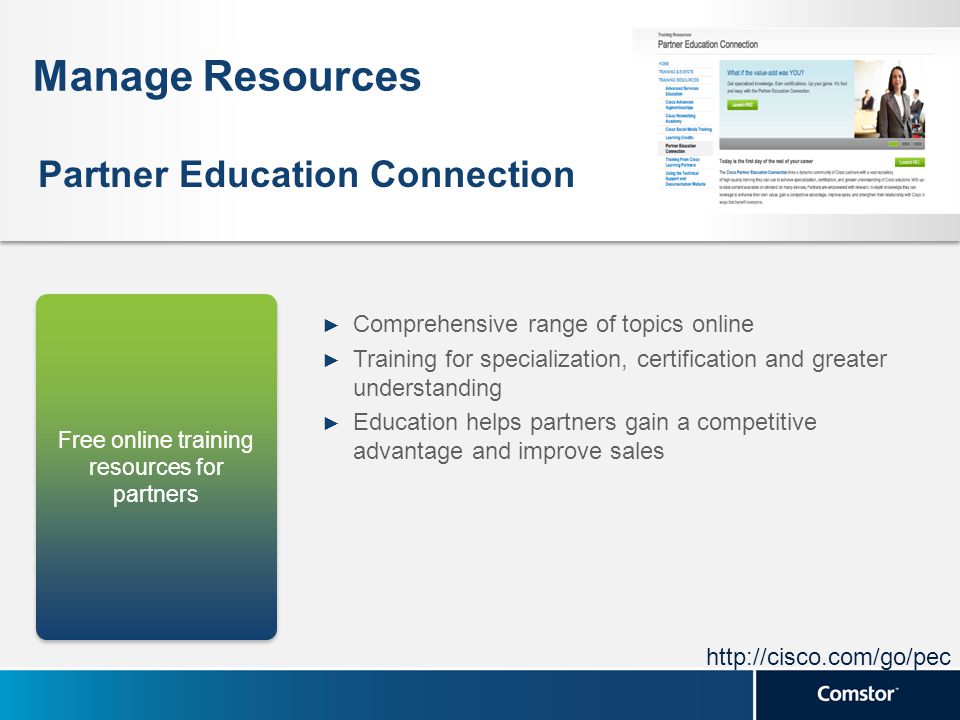Click the businesswoman photo in the banner
The image size is (960, 720).
click(889, 99)
